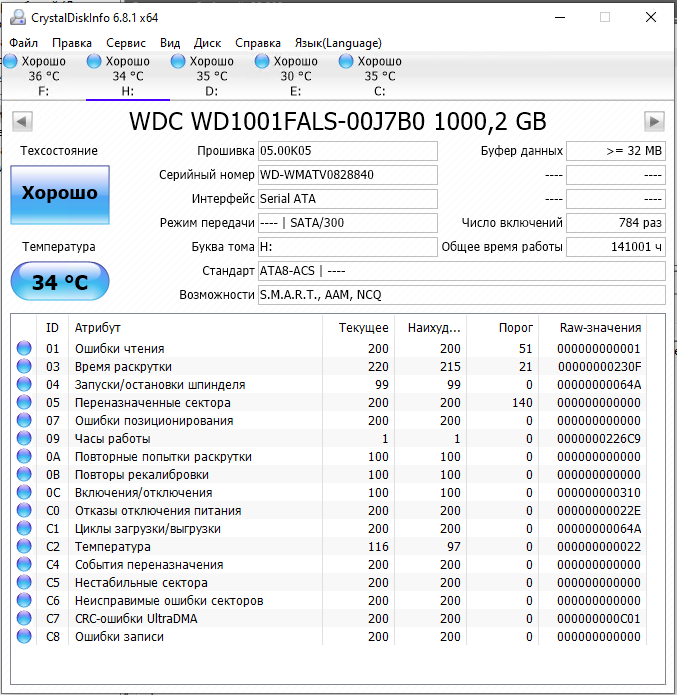
Task: Select disk F: status orb at 36 °C
Action: click(x=10, y=61)
